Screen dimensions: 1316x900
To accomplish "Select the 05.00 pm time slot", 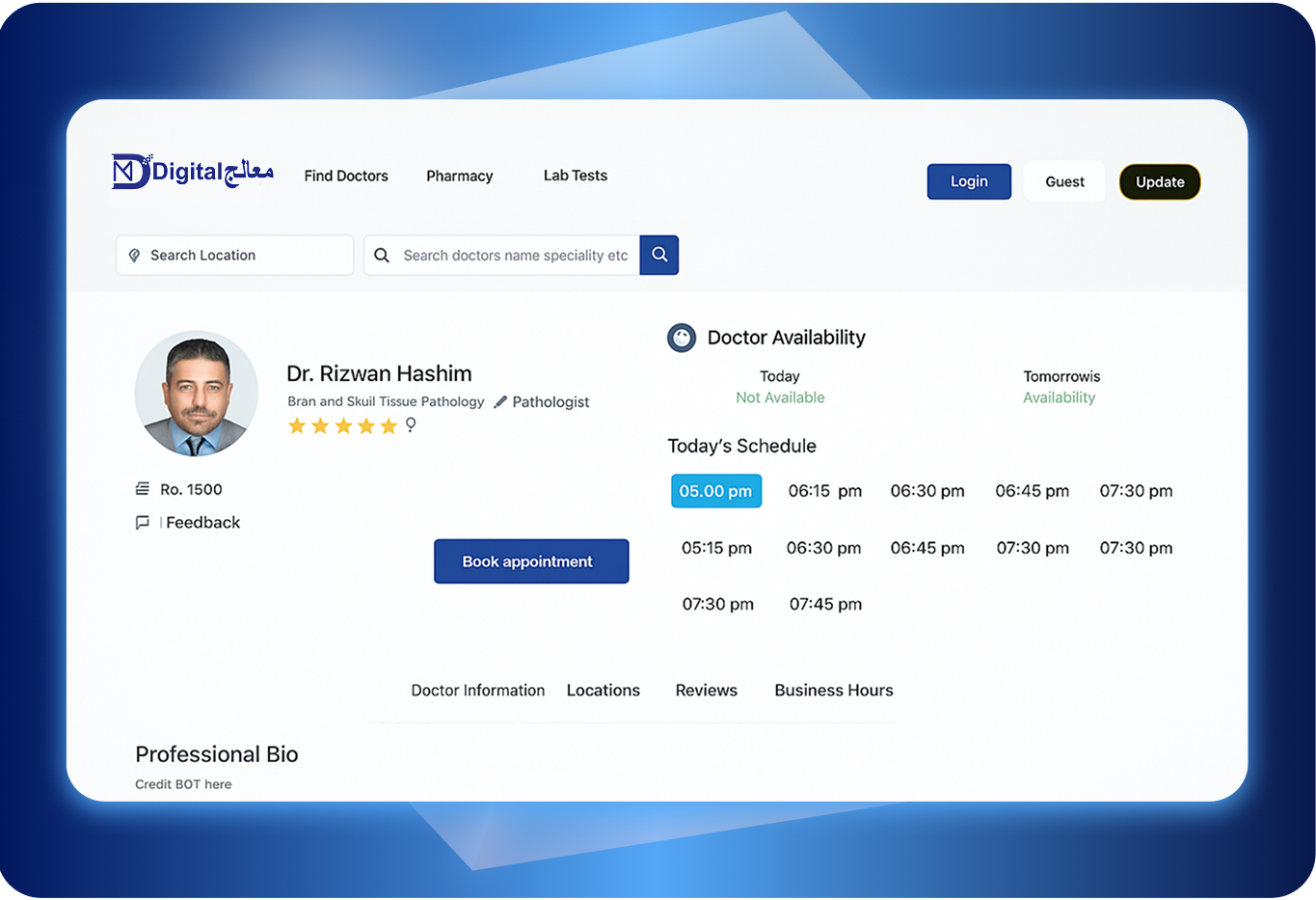I will click(x=716, y=491).
